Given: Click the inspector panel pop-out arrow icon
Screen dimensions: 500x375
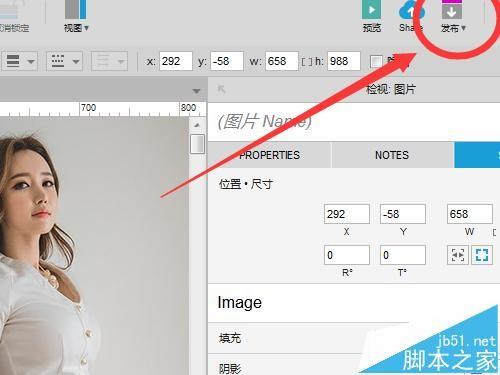Looking at the screenshot, I should [x=222, y=89].
